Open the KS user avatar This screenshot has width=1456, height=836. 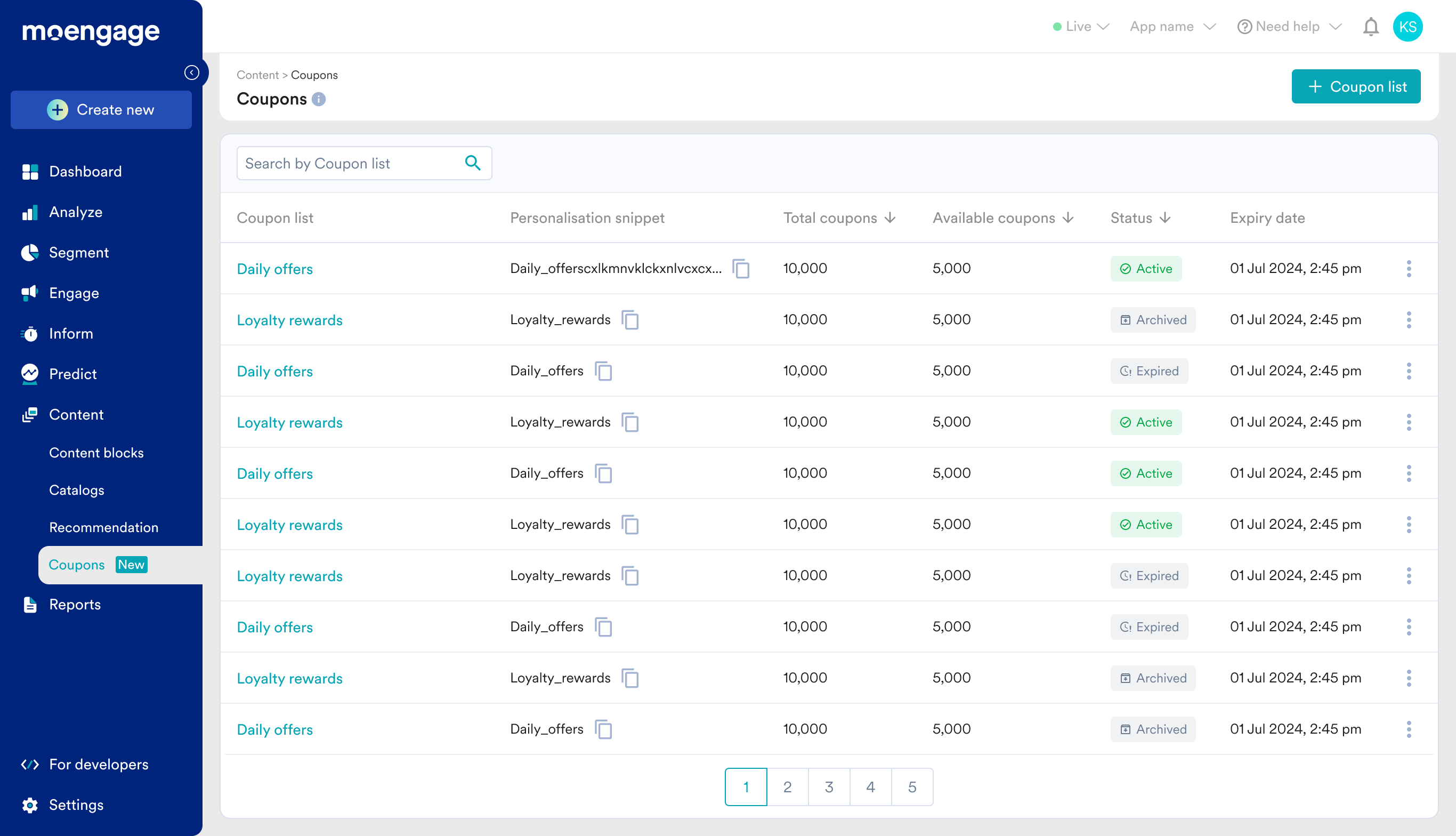(1407, 27)
